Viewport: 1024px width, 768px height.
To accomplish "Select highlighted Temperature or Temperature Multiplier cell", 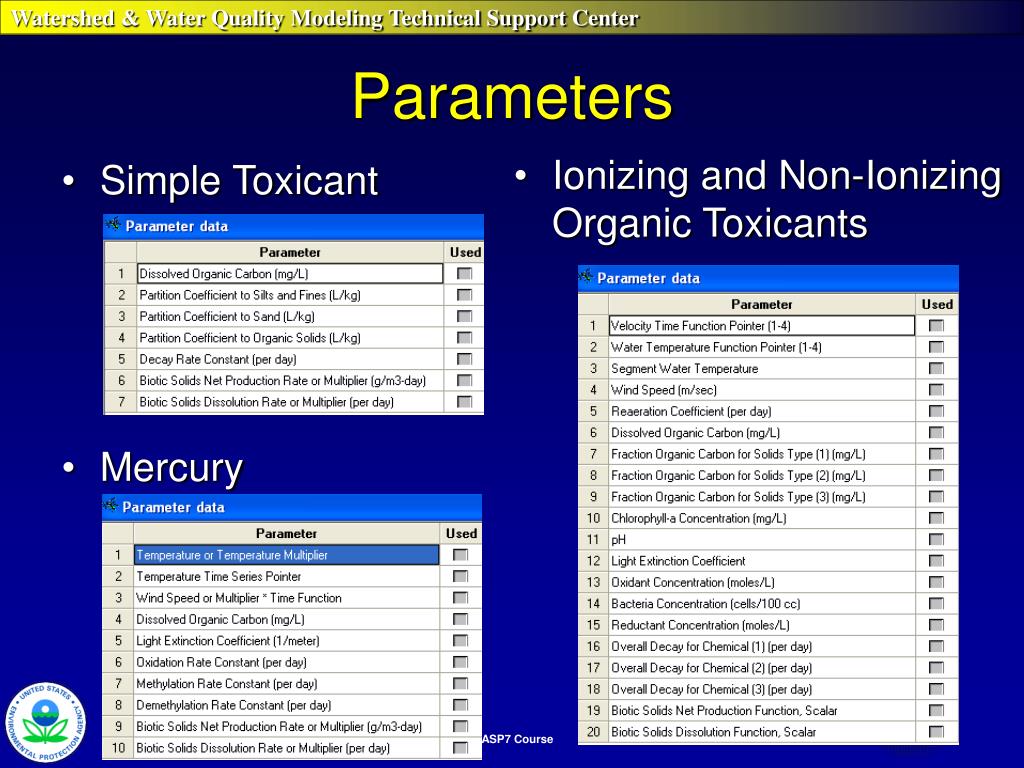I will (x=287, y=554).
